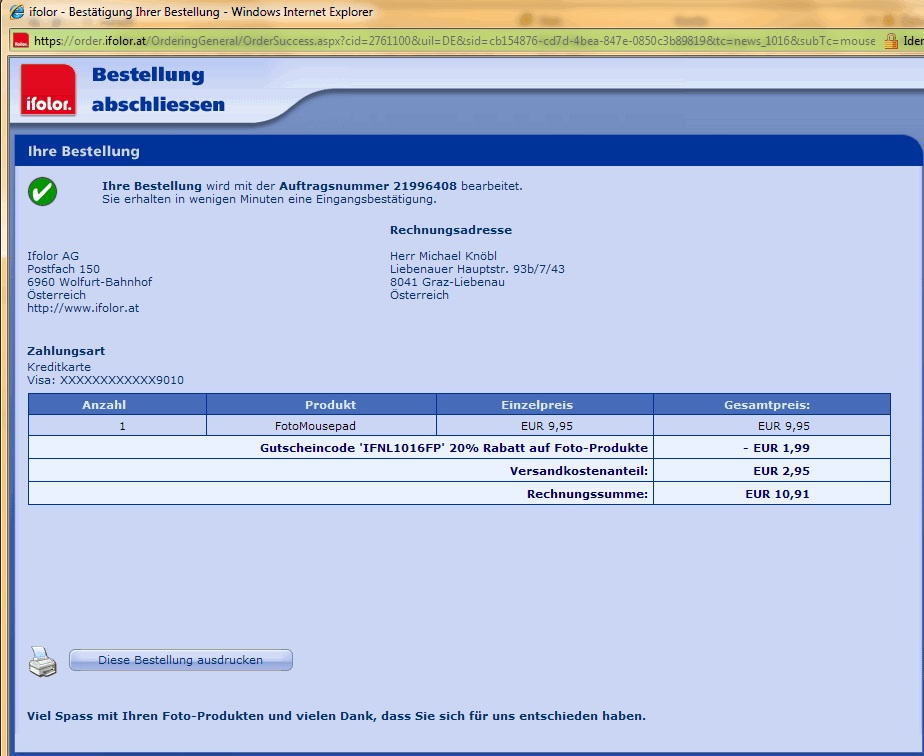Click the Einzelpreis cell 'EUR 9,95'

click(545, 425)
